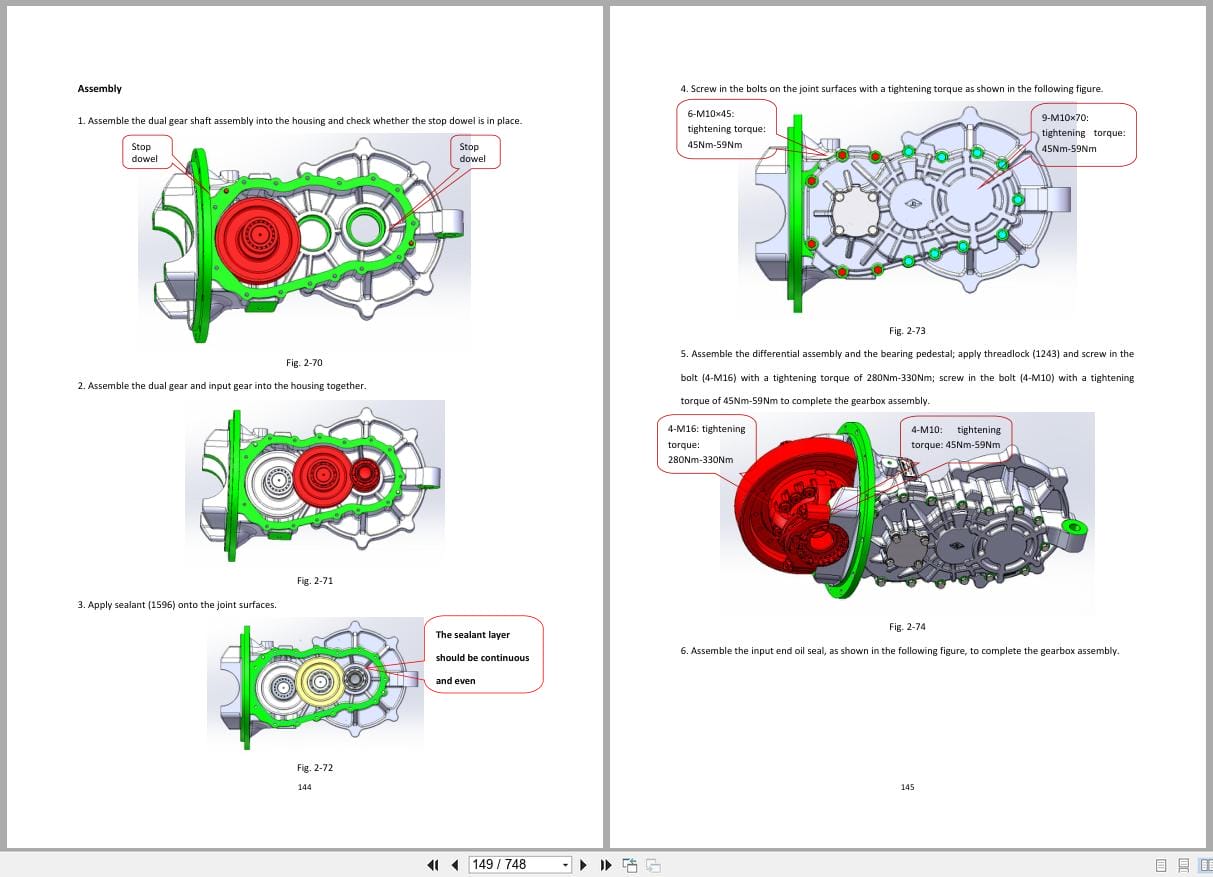Viewport: 1213px width, 877px height.
Task: Go to the previous page
Action: pyautogui.click(x=455, y=865)
